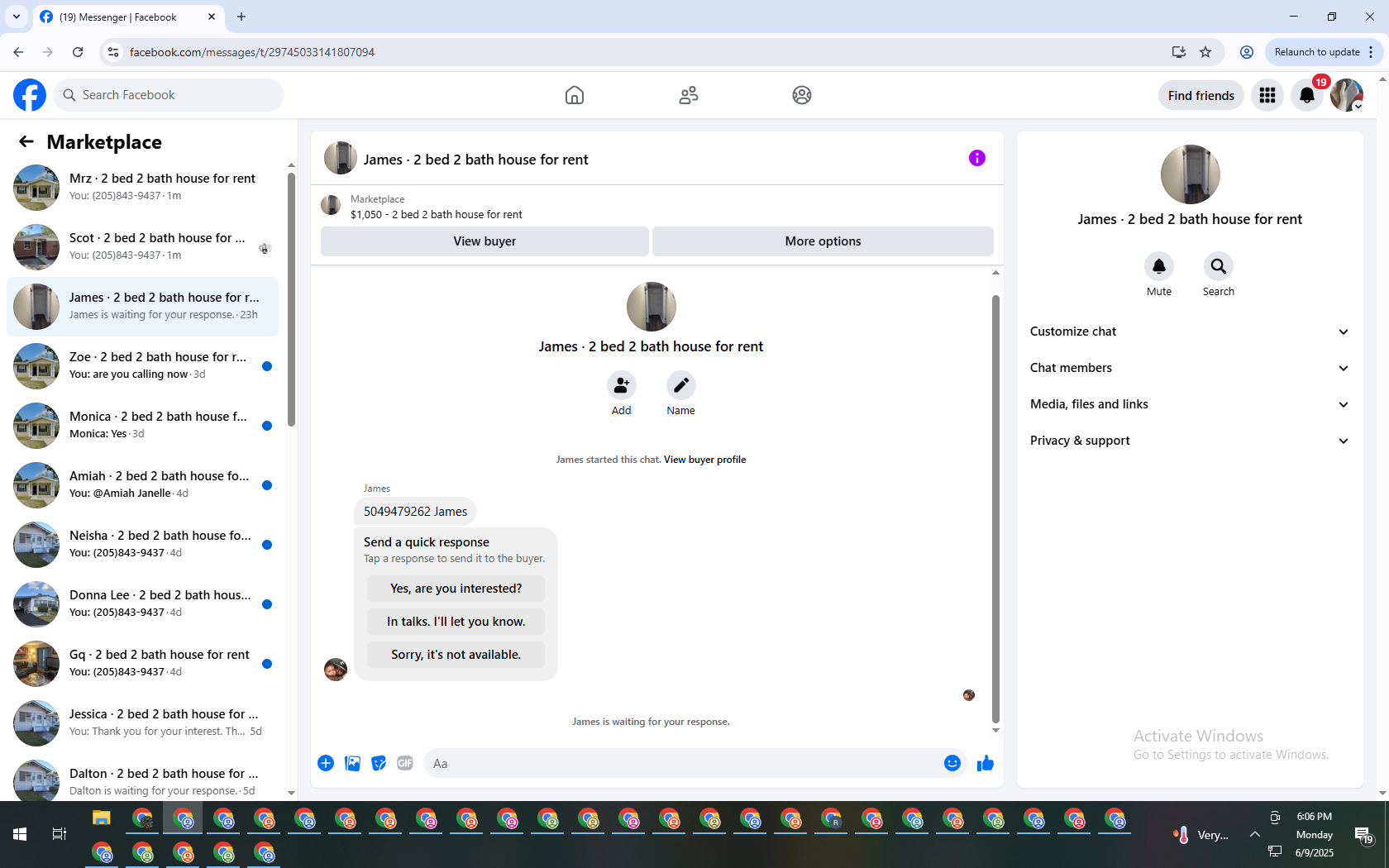
Task: Choose a sticker
Action: (379, 763)
